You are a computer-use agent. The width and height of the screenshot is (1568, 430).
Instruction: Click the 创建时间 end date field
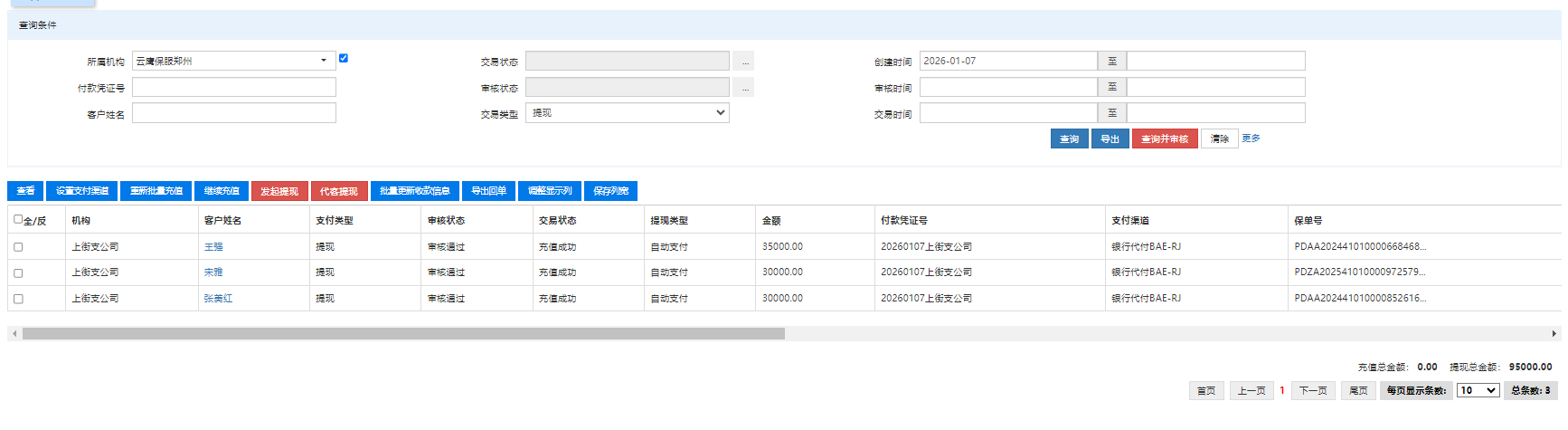click(1215, 61)
